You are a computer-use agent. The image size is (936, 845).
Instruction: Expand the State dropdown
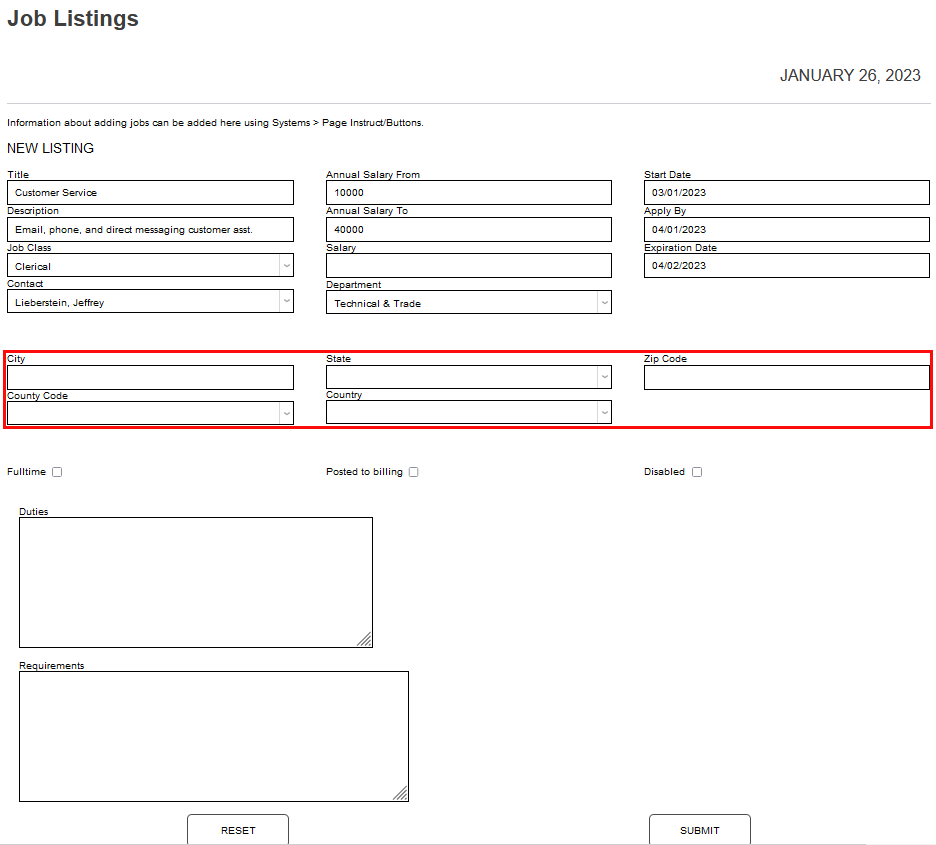pos(468,377)
